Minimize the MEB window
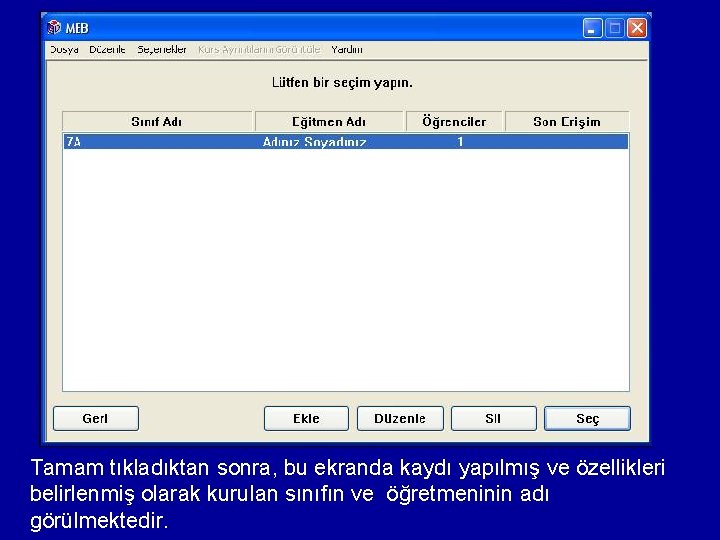The width and height of the screenshot is (720, 540). (592, 28)
